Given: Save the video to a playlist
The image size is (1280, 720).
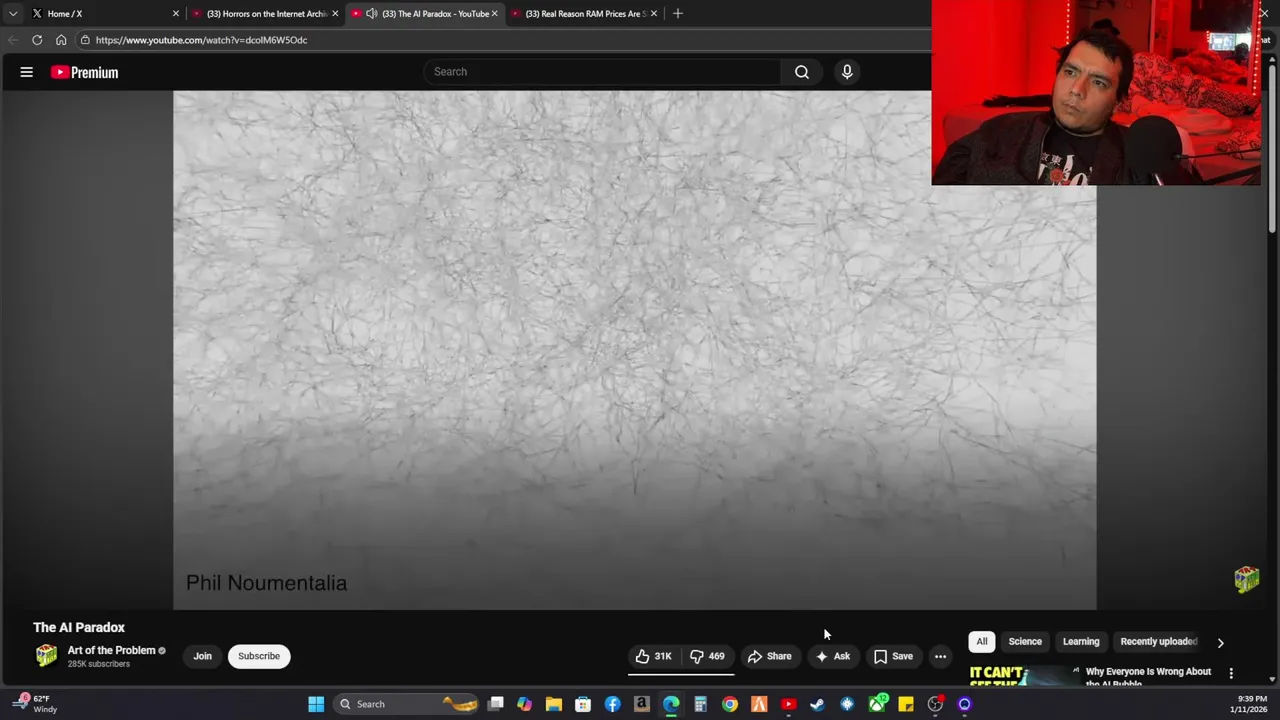Looking at the screenshot, I should 893,656.
